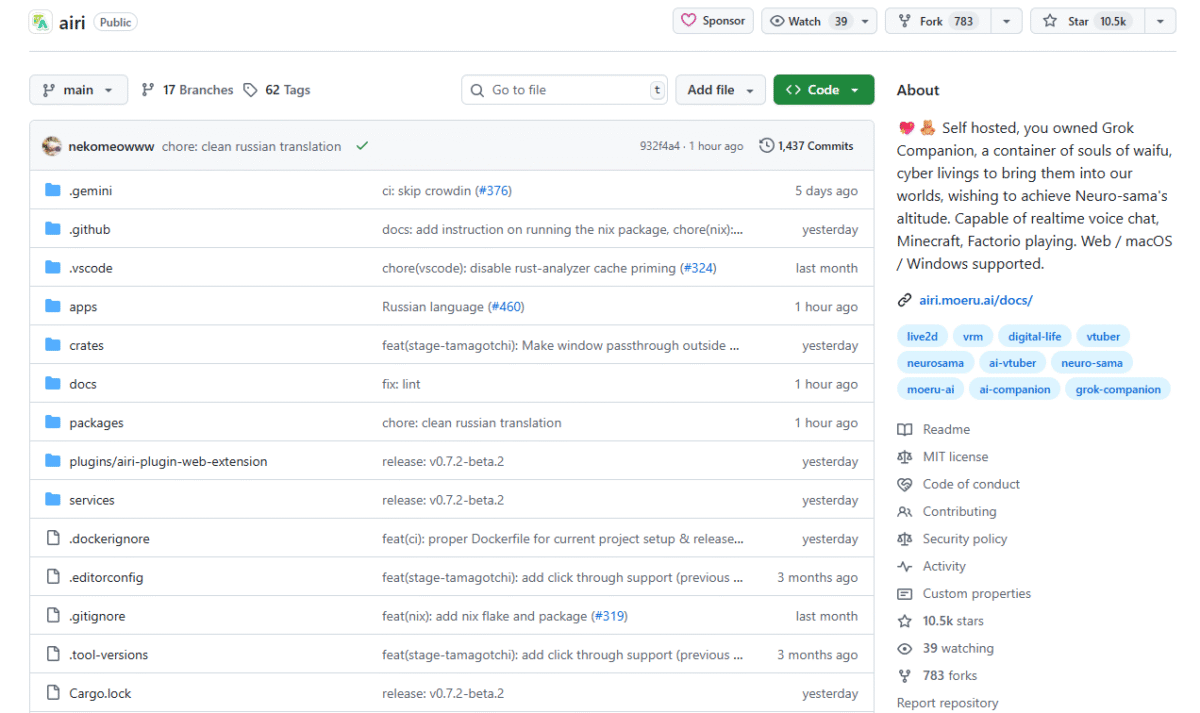Click nekomeowww author avatar

pos(52,146)
